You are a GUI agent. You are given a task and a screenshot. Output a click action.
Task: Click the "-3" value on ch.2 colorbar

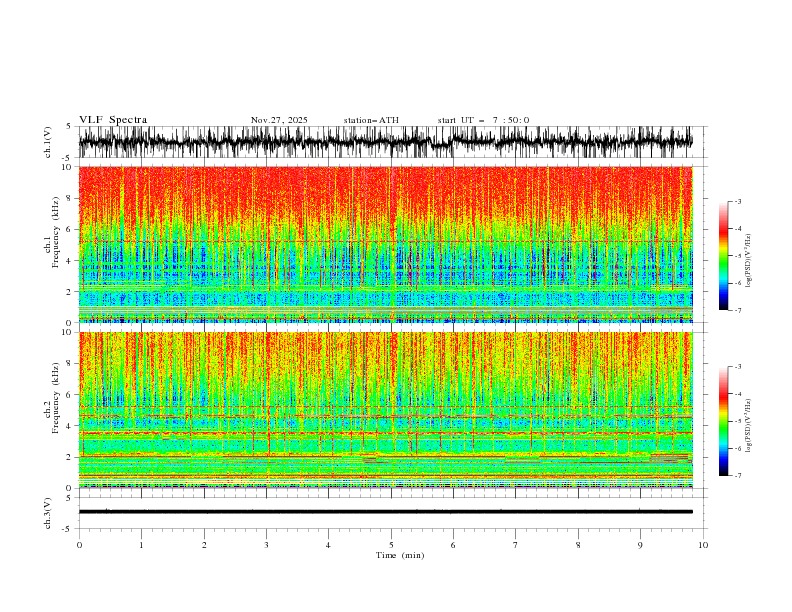point(737,367)
